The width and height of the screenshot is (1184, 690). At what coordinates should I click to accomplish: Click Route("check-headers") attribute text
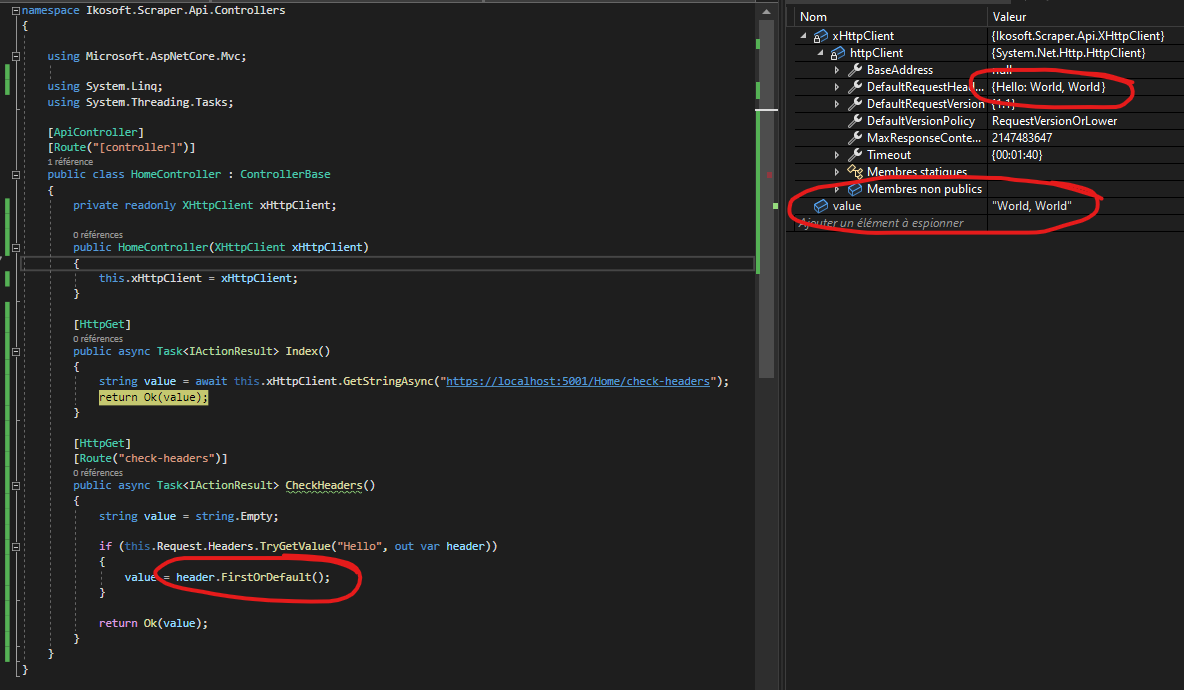(x=150, y=458)
